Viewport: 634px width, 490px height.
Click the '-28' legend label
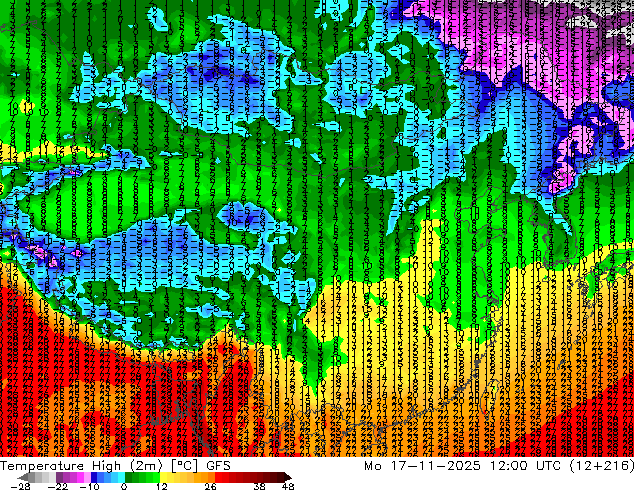click(x=20, y=486)
